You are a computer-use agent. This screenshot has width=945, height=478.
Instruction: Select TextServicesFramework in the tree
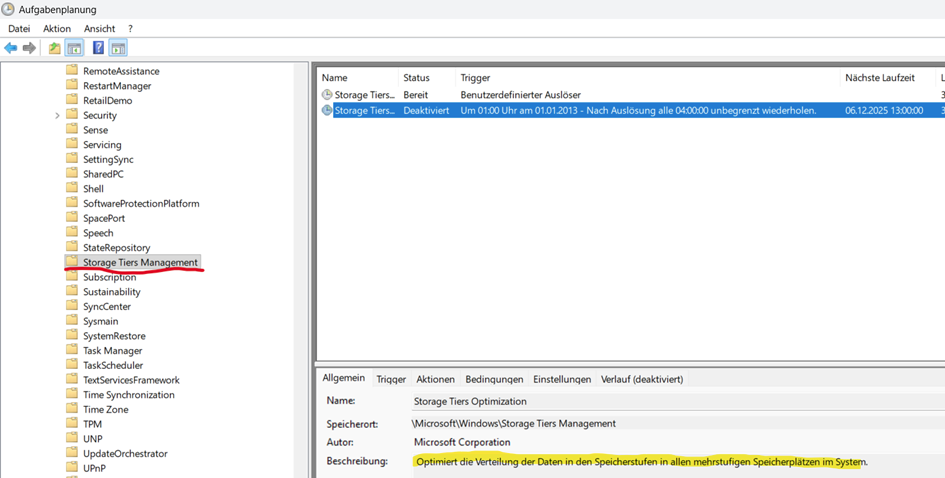pos(131,380)
